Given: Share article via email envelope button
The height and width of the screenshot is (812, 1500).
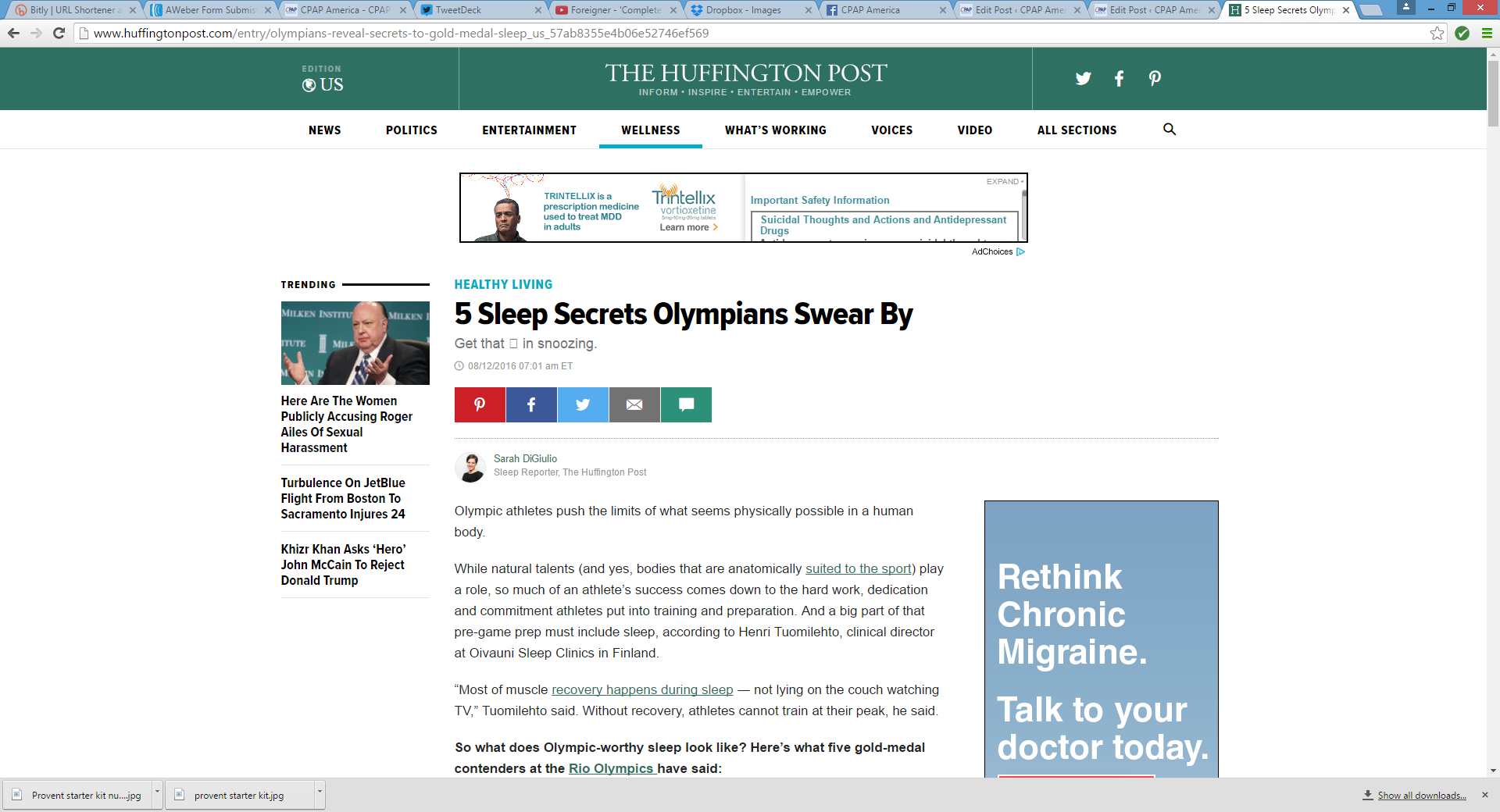Looking at the screenshot, I should [634, 404].
